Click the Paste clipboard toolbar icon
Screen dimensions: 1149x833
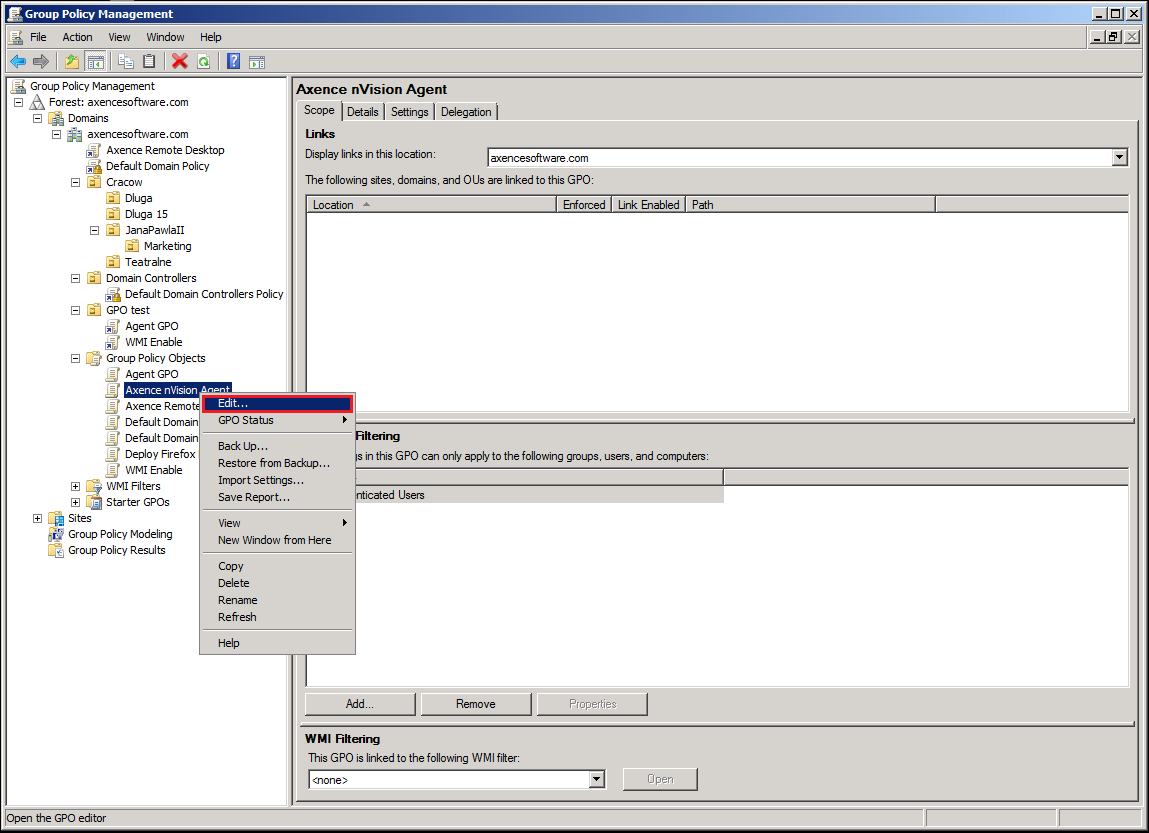coord(149,61)
